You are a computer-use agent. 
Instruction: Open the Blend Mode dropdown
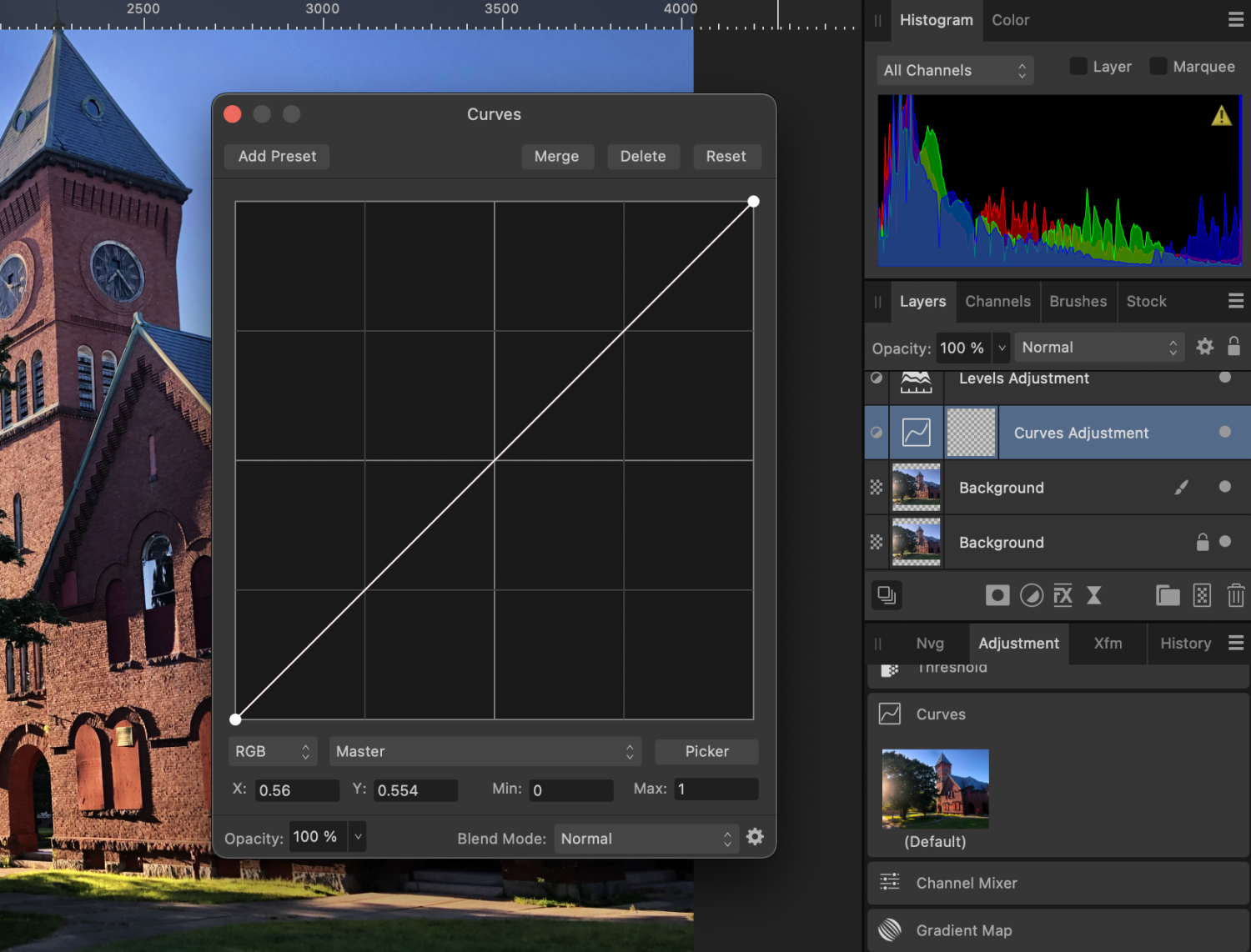(x=646, y=839)
